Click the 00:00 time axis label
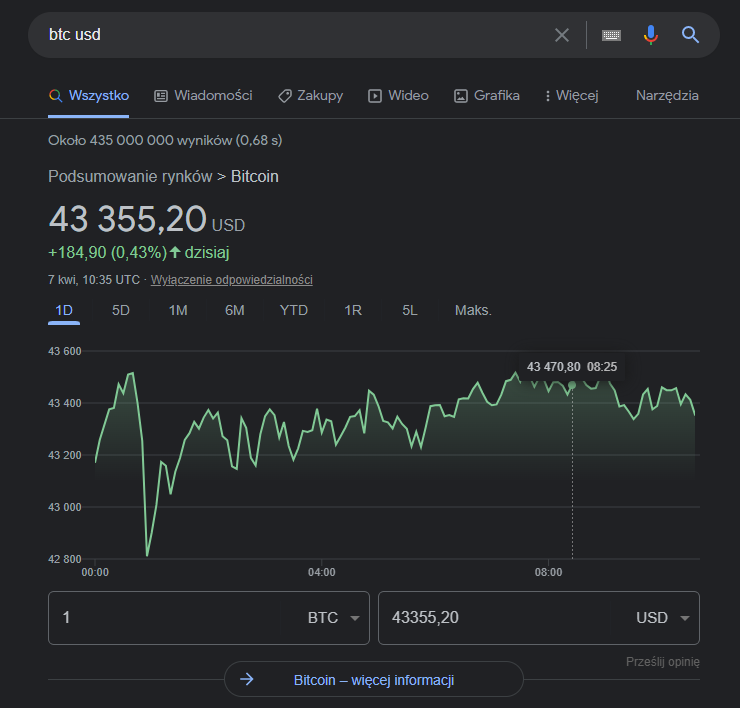Image resolution: width=740 pixels, height=708 pixels. tap(95, 573)
